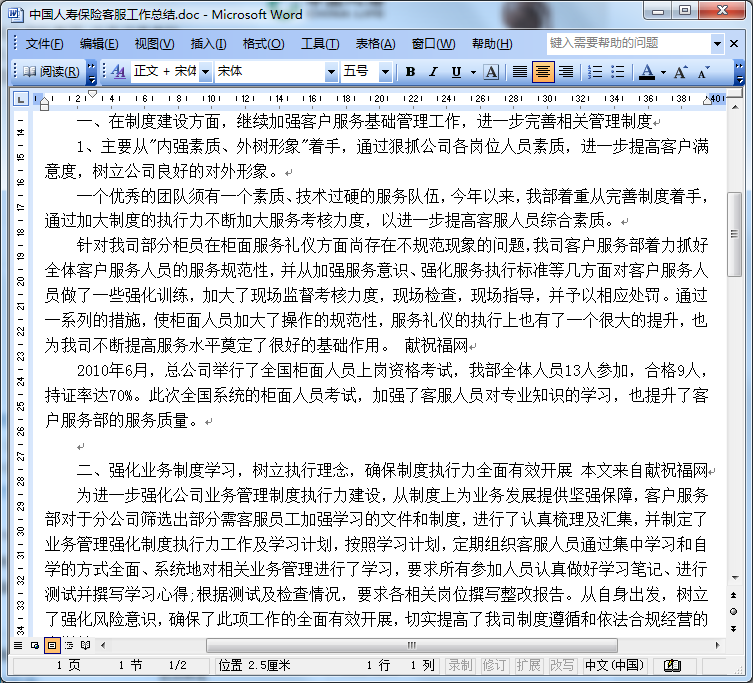Open formatting toolbar options at far right
753x683 pixels.
click(740, 72)
